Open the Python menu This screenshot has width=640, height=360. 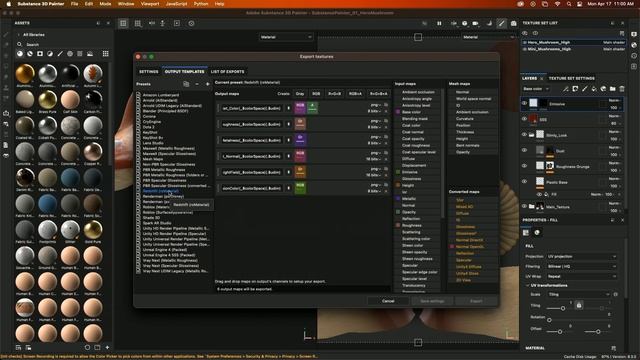(201, 4)
